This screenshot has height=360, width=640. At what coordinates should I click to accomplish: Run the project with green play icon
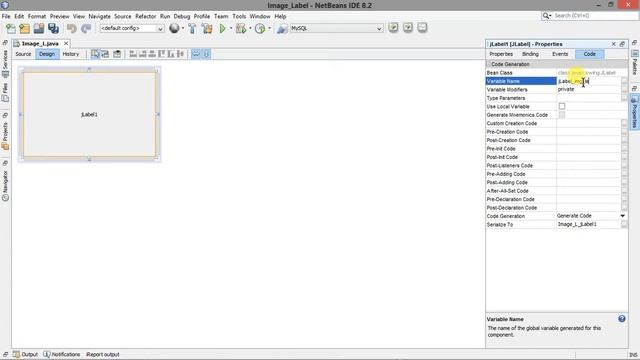tap(223, 28)
